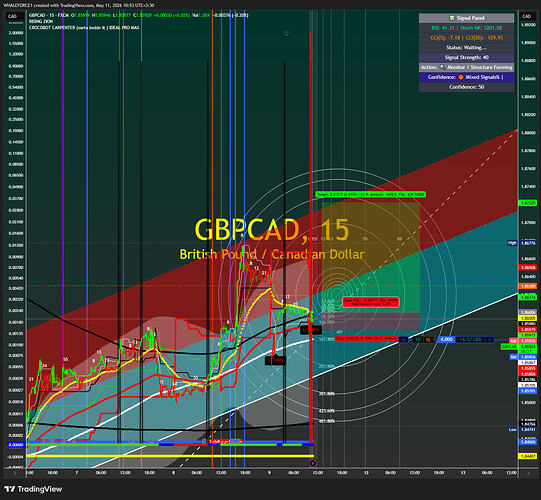Open the left CAD currency selector
541x500 pixels.
pos(12,16)
